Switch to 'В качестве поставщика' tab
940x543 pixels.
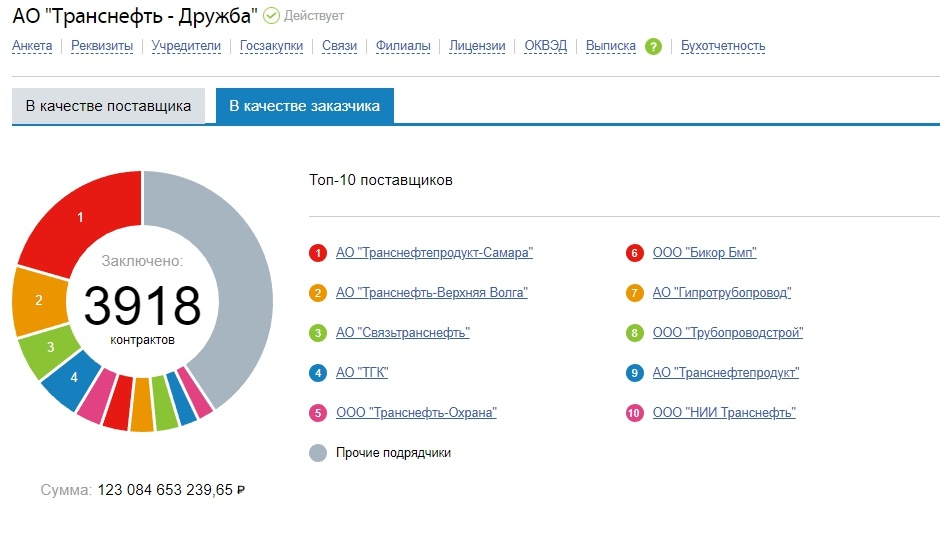(109, 106)
